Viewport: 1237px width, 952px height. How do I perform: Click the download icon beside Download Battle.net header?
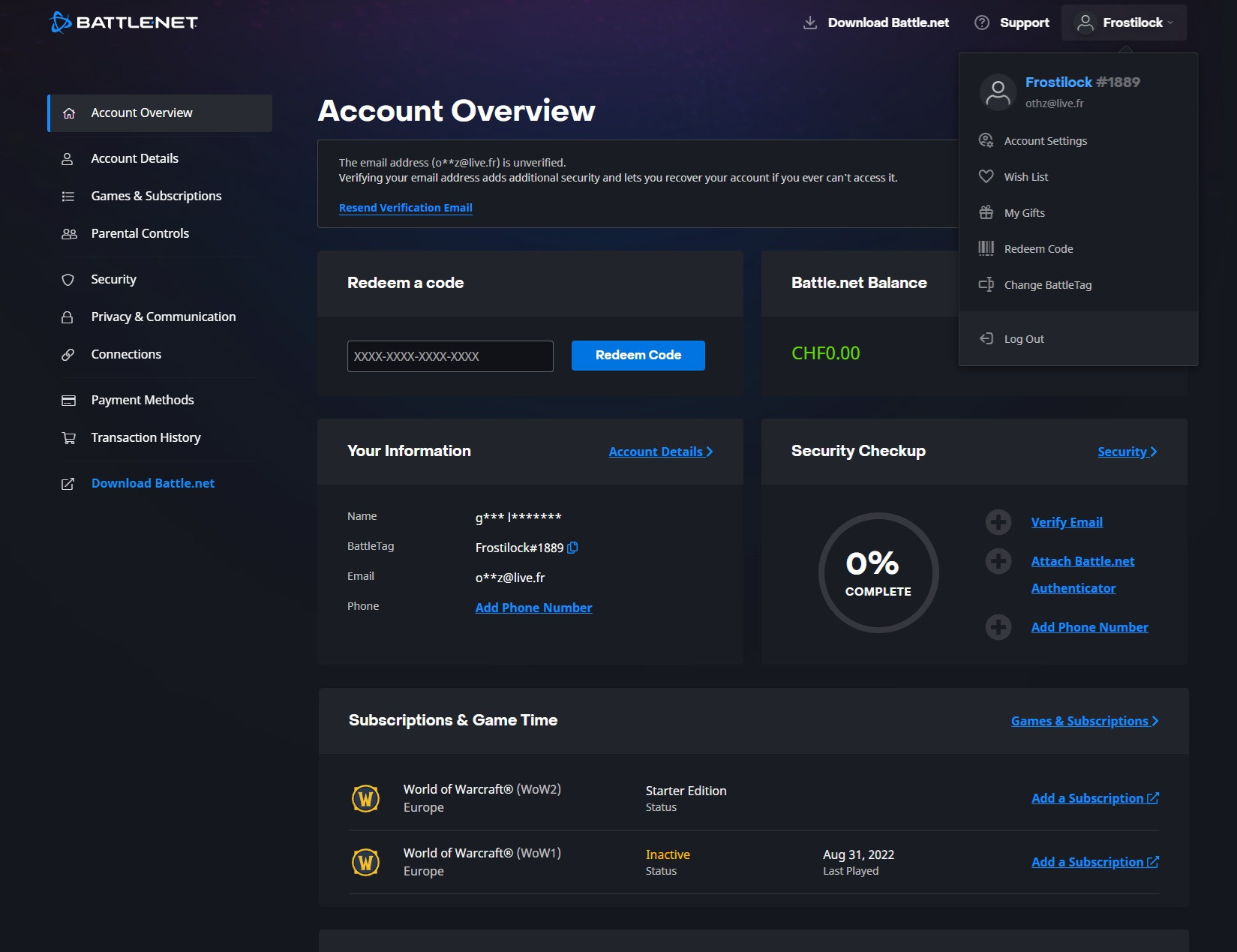(810, 23)
